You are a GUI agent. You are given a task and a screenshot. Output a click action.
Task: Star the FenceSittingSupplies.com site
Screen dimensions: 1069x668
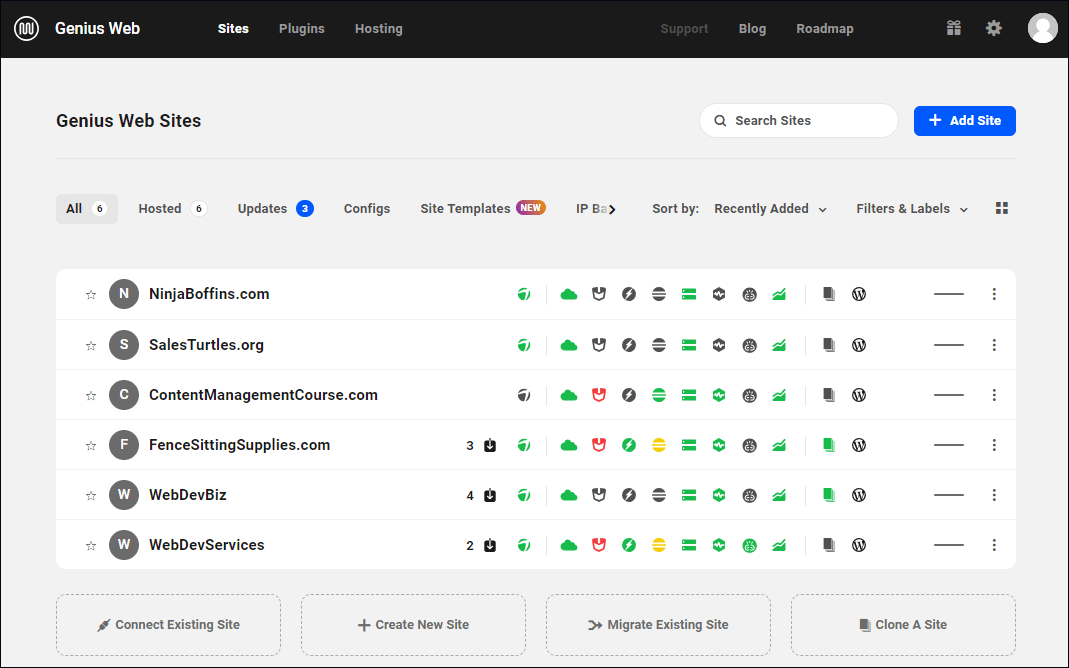(91, 446)
